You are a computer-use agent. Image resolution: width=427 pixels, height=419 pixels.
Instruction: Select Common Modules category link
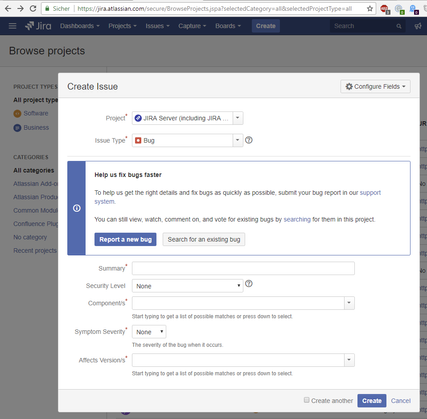point(36,211)
